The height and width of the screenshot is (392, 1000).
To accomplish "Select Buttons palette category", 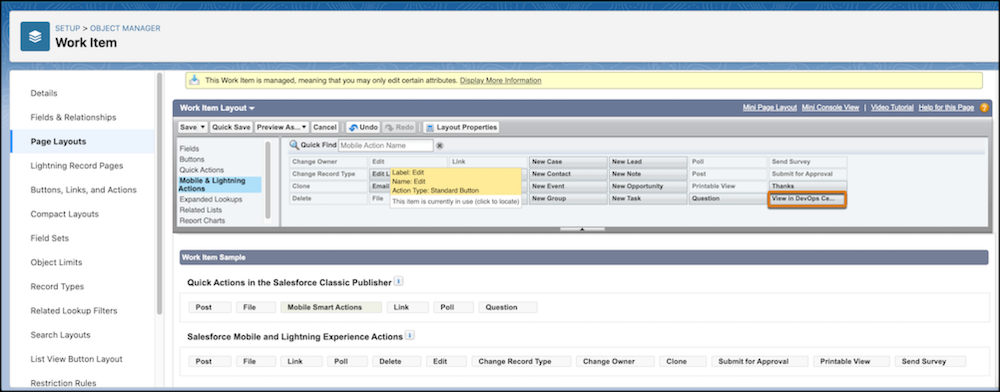I will pos(192,159).
